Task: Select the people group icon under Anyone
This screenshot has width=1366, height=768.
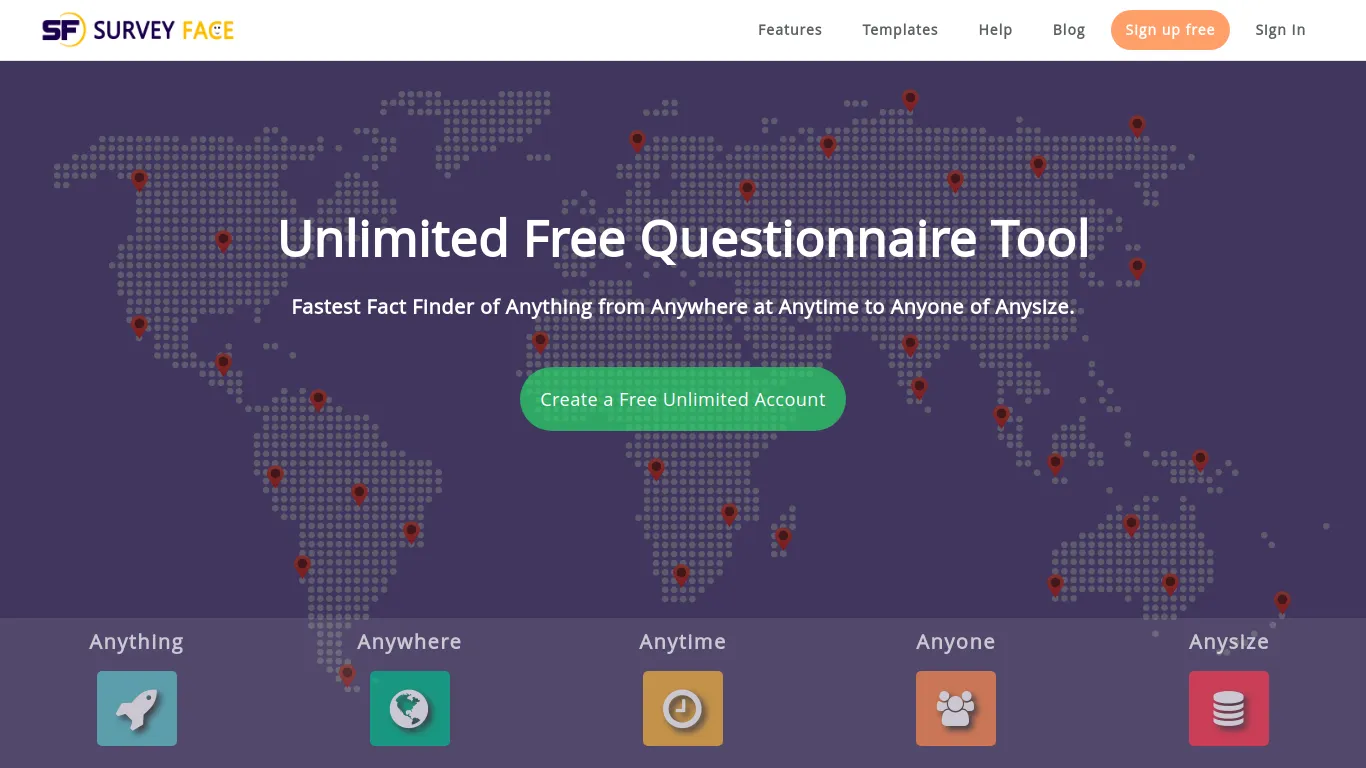Action: click(956, 708)
